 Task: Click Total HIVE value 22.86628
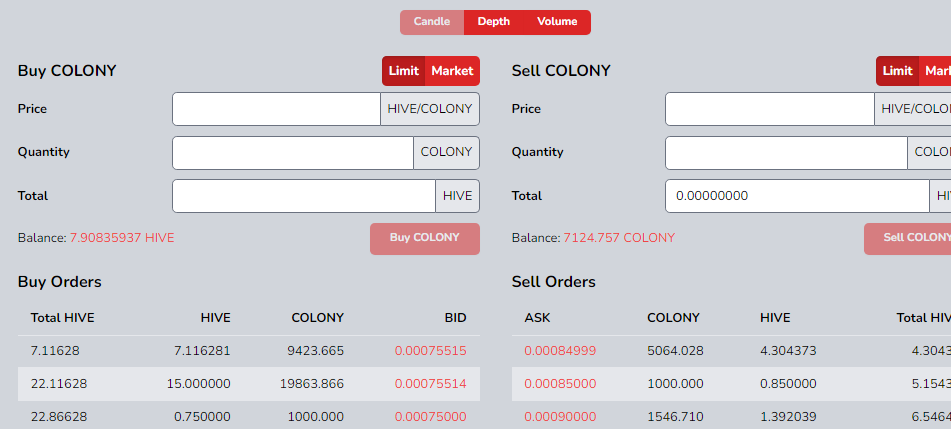(58, 417)
